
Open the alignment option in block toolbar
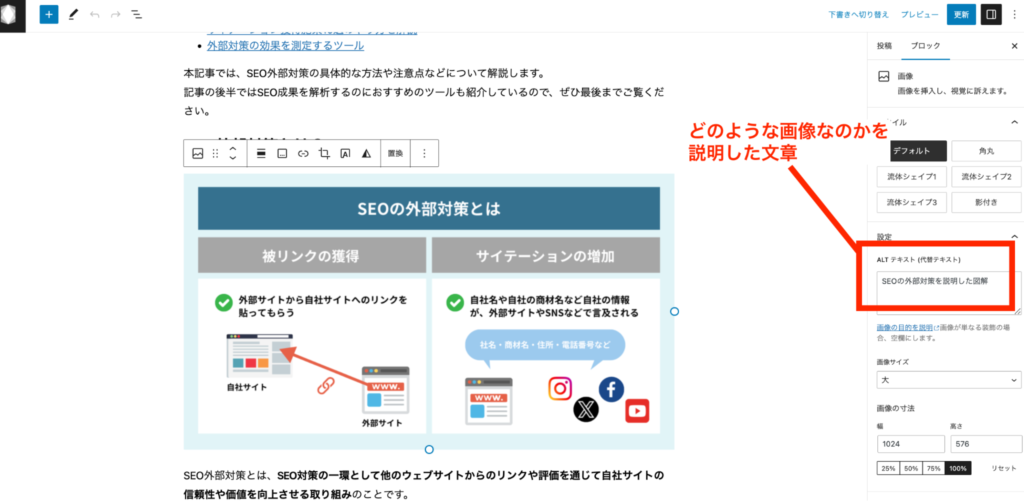(x=261, y=154)
